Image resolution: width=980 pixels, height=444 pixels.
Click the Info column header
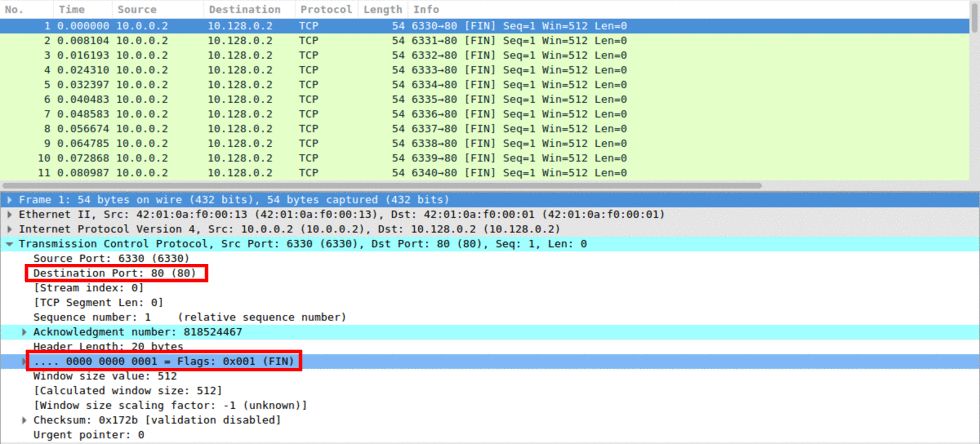[x=689, y=9]
